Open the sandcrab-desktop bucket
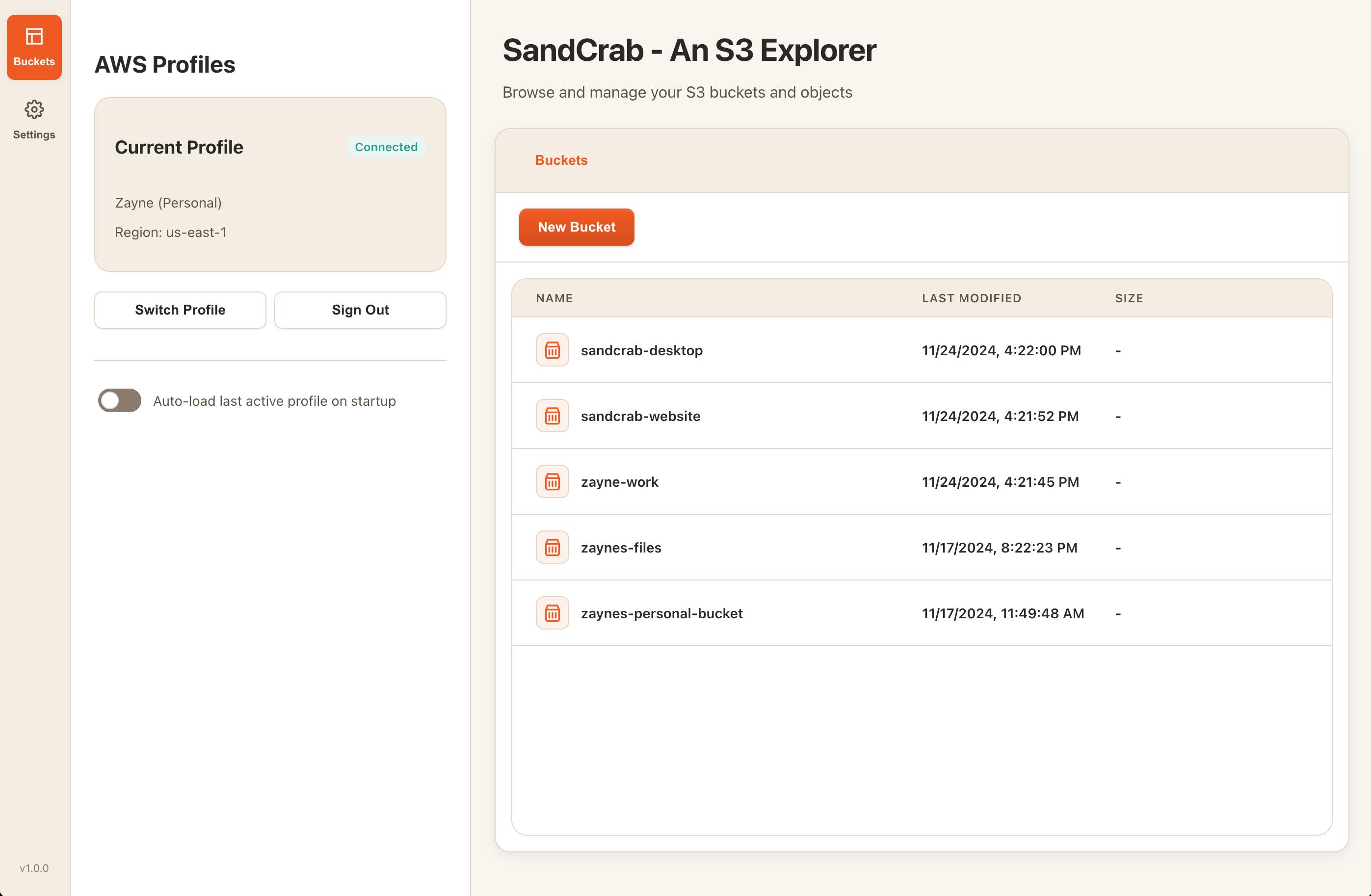 tap(641, 350)
